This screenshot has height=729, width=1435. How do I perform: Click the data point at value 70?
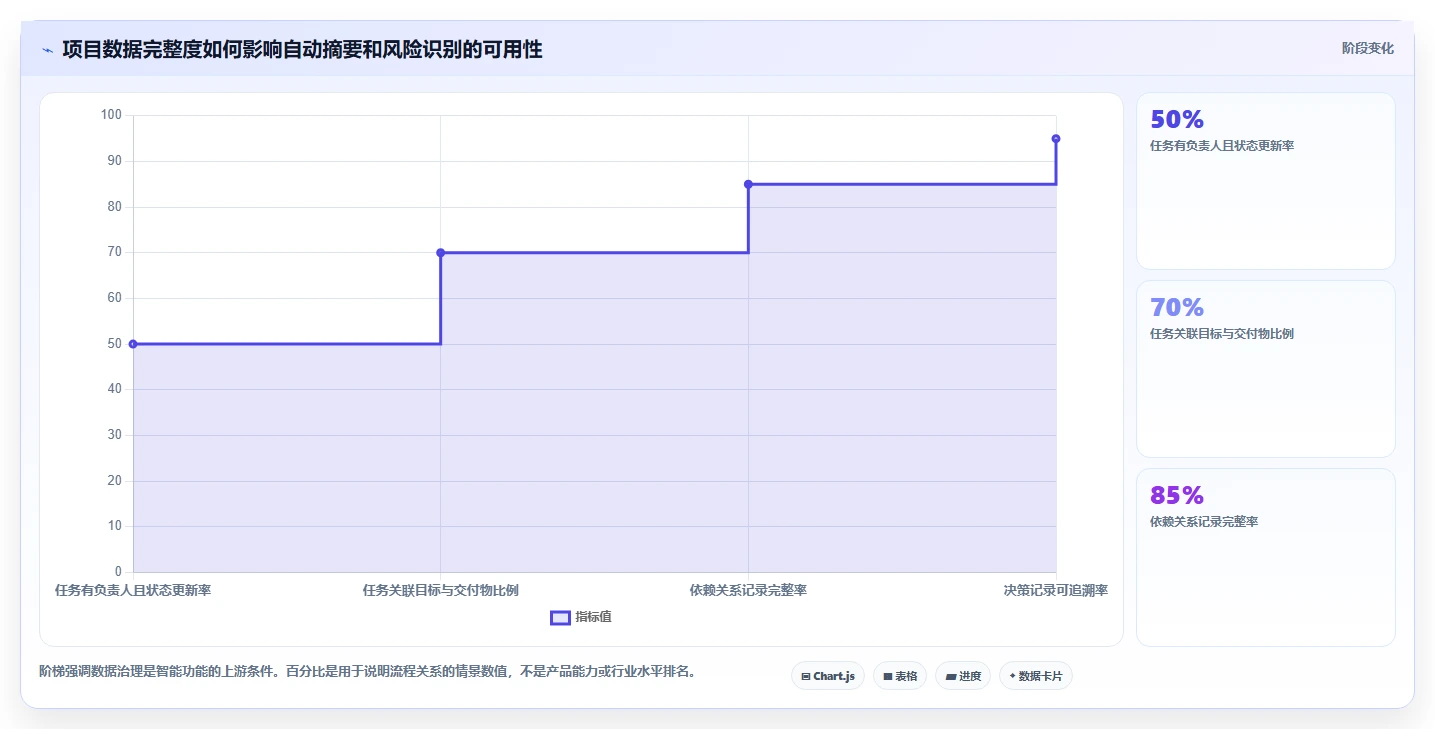coord(441,253)
